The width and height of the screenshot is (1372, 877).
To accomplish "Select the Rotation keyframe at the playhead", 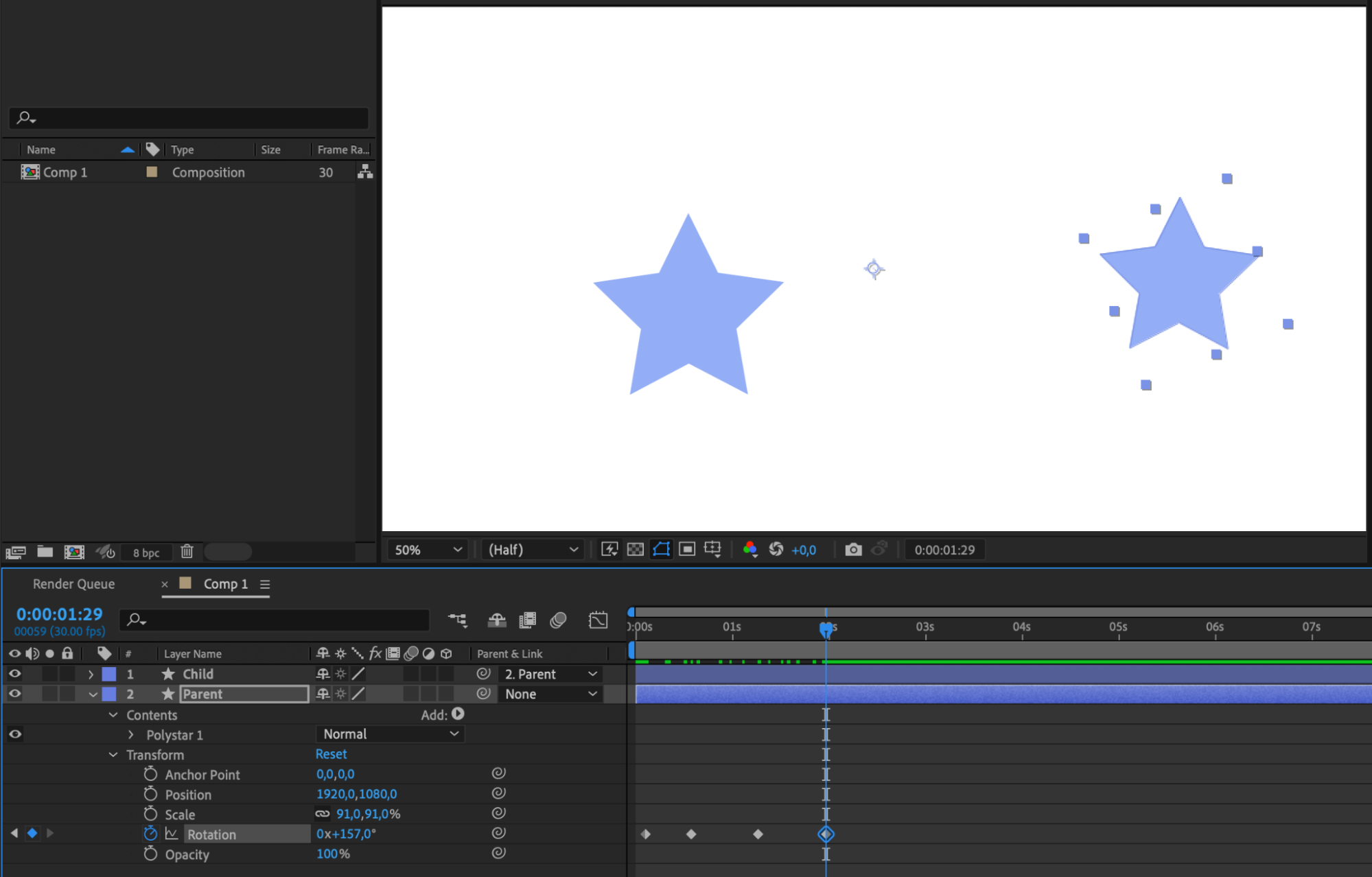I will [826, 834].
